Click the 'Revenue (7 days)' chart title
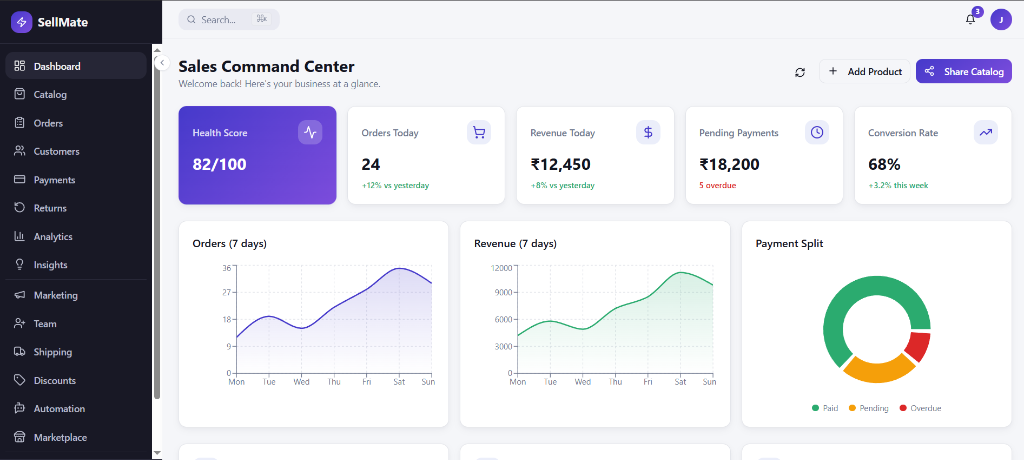Image resolution: width=1024 pixels, height=460 pixels. (515, 244)
